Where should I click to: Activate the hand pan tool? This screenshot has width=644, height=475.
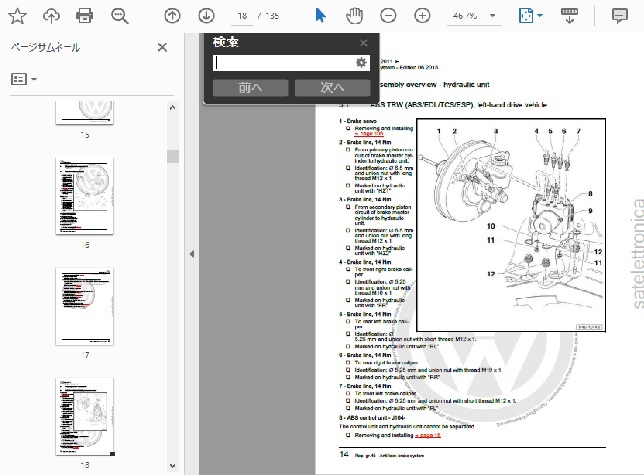click(354, 16)
